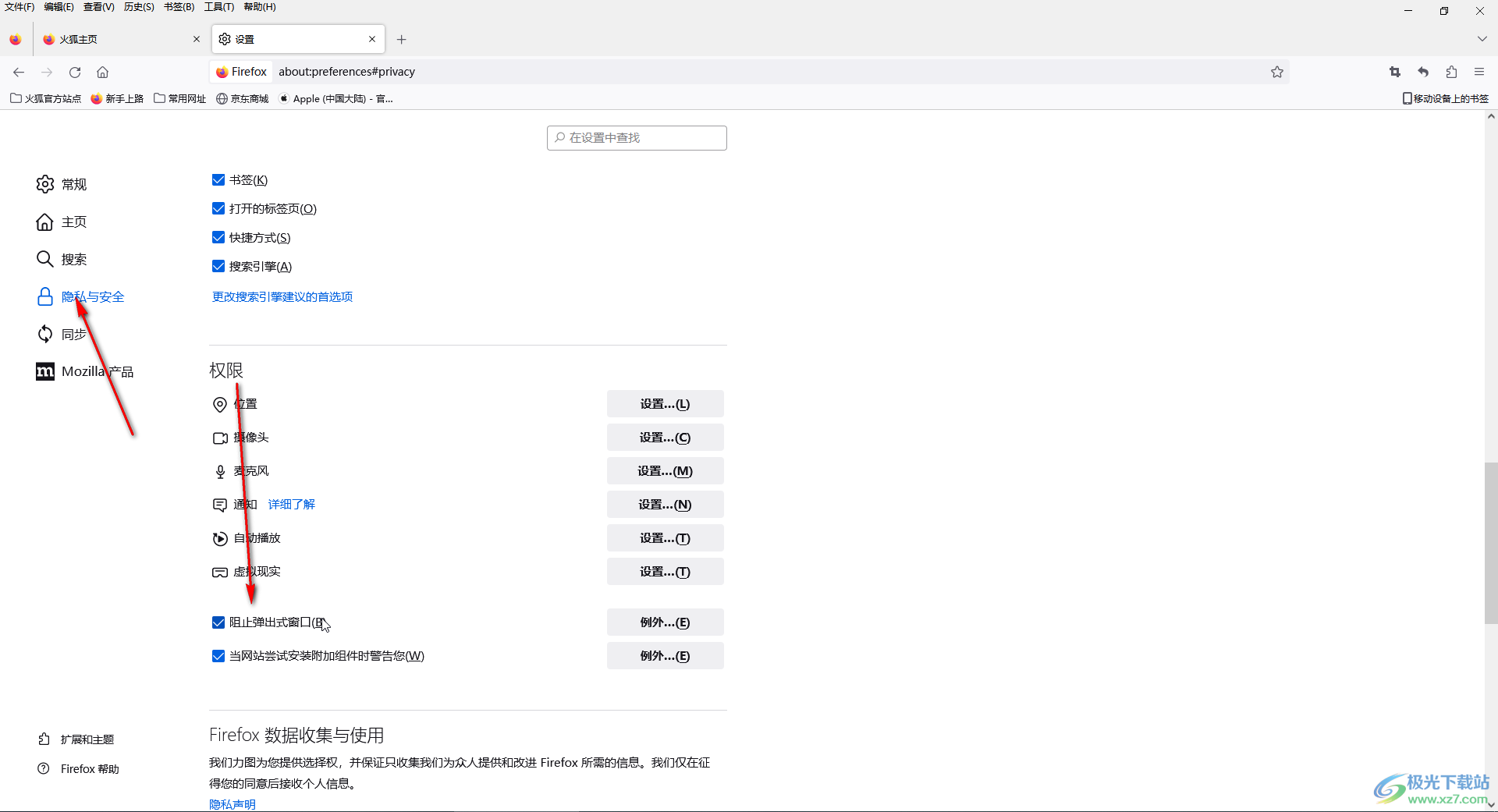
Task: Open the 书签(B) menu
Action: 179,7
